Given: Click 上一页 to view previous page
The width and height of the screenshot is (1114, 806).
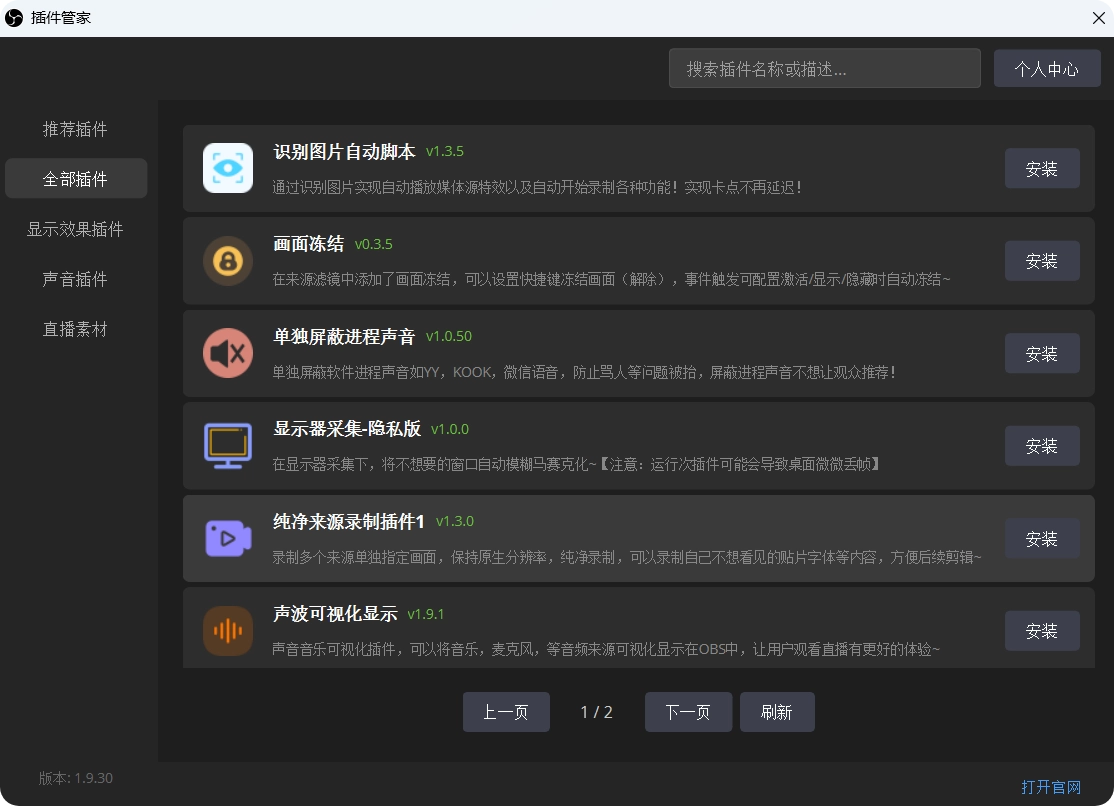Looking at the screenshot, I should coord(506,711).
